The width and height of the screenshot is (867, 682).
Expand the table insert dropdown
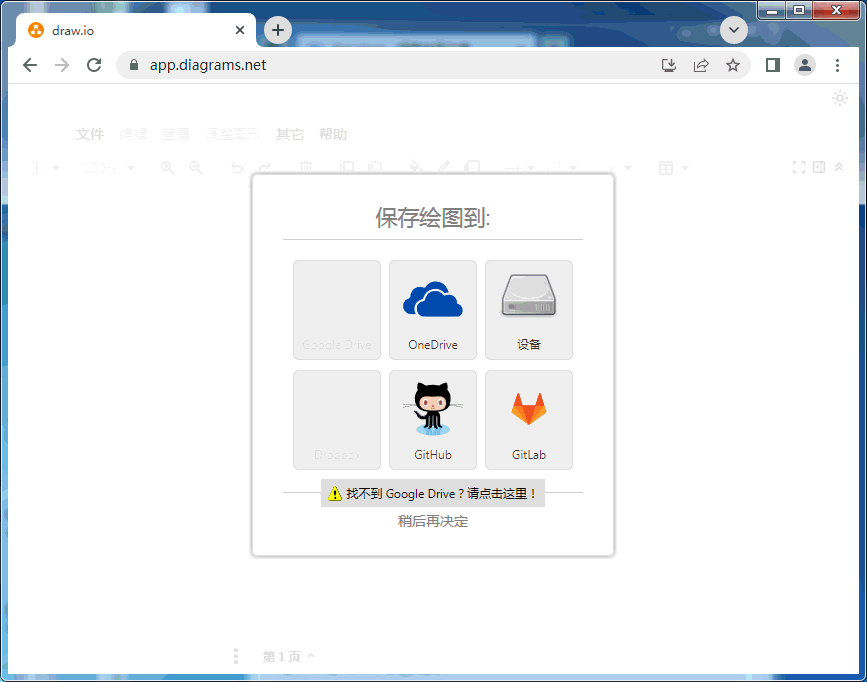(x=672, y=168)
